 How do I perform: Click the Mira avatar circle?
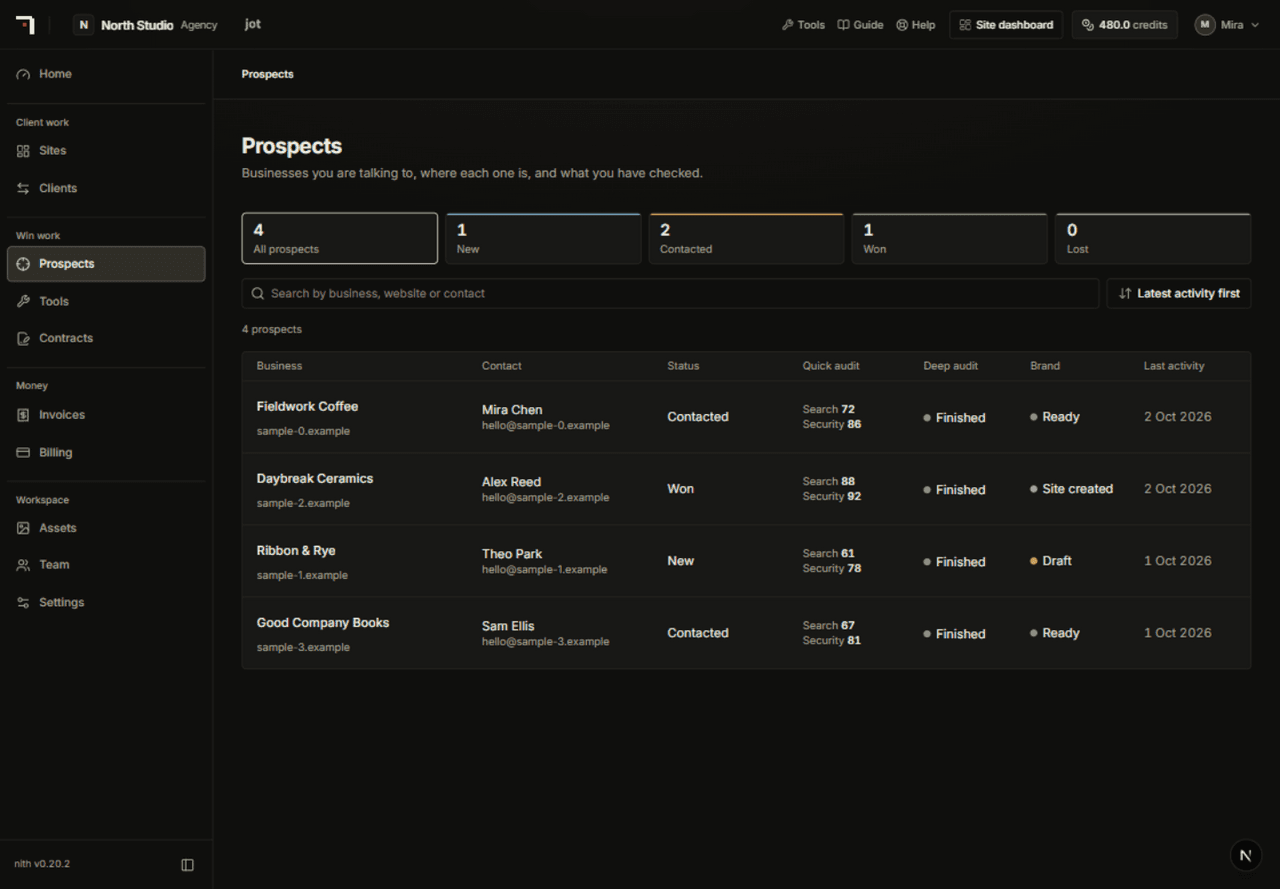1205,25
